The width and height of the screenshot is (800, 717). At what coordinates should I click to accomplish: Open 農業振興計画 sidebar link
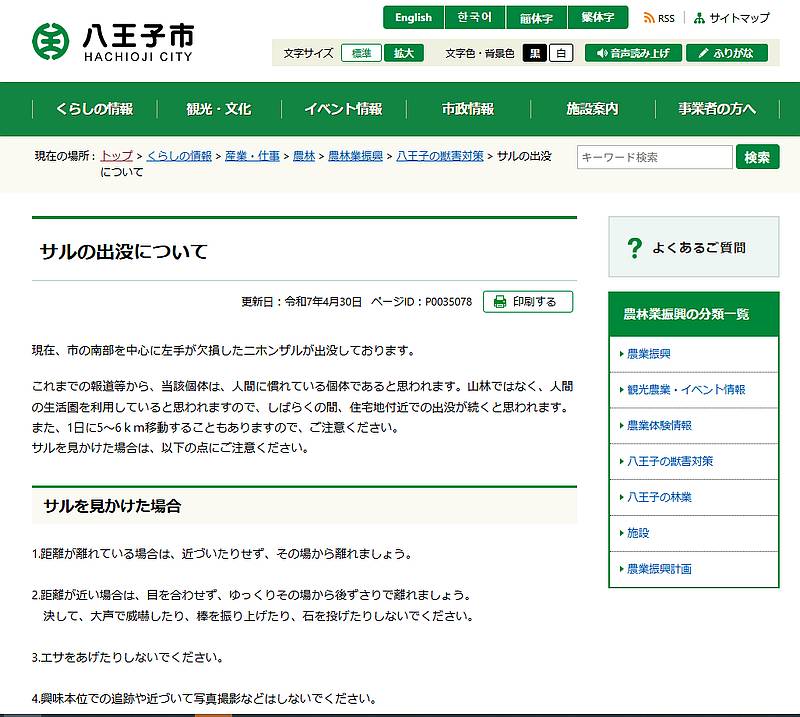pyautogui.click(x=659, y=568)
